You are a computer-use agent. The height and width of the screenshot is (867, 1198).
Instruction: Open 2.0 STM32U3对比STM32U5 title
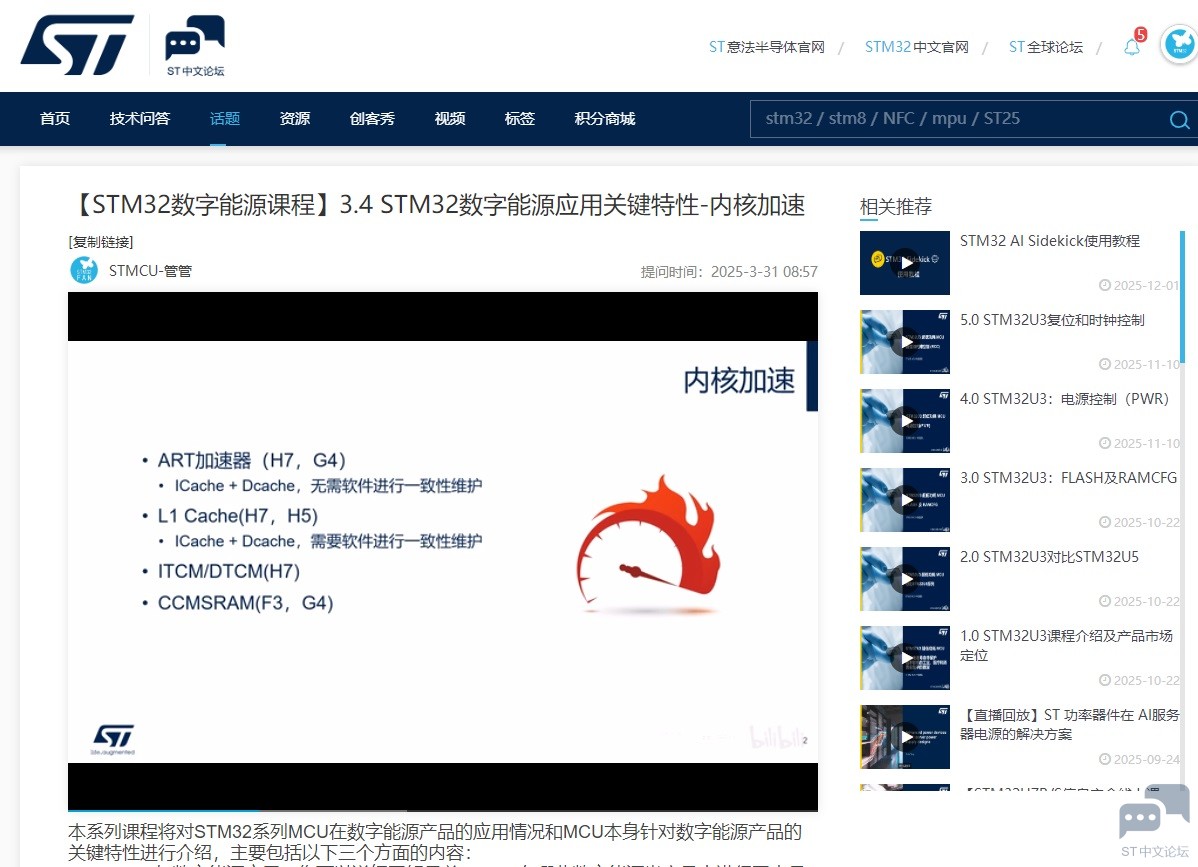[x=1049, y=557]
